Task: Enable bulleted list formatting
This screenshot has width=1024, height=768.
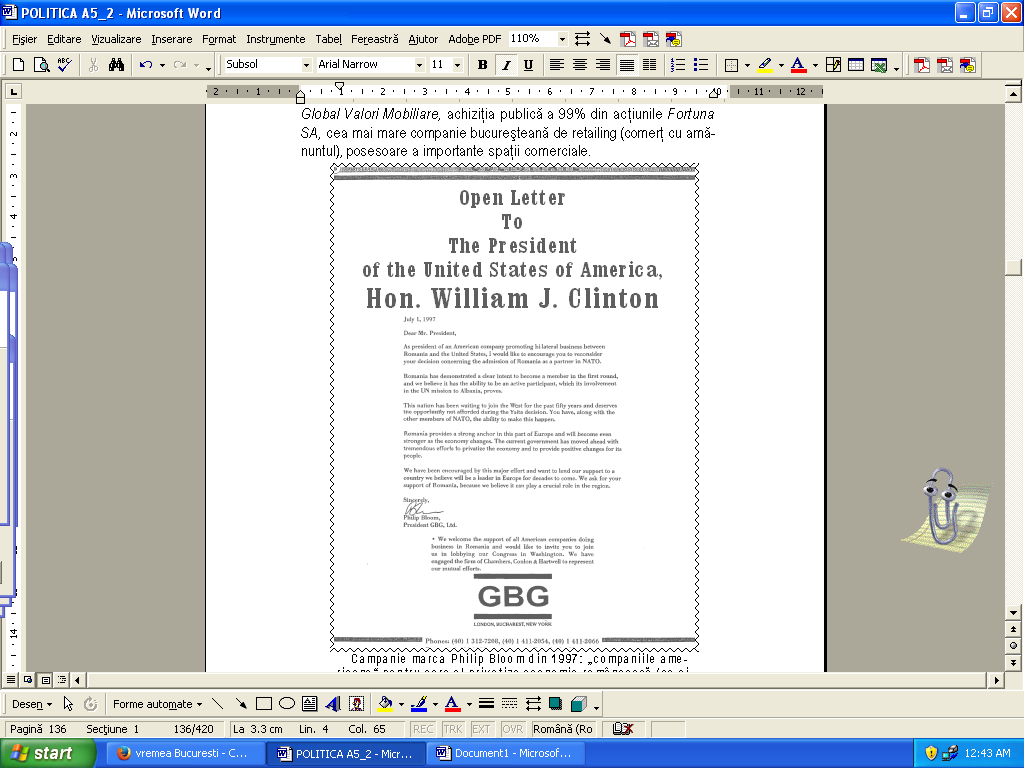Action: (701, 65)
